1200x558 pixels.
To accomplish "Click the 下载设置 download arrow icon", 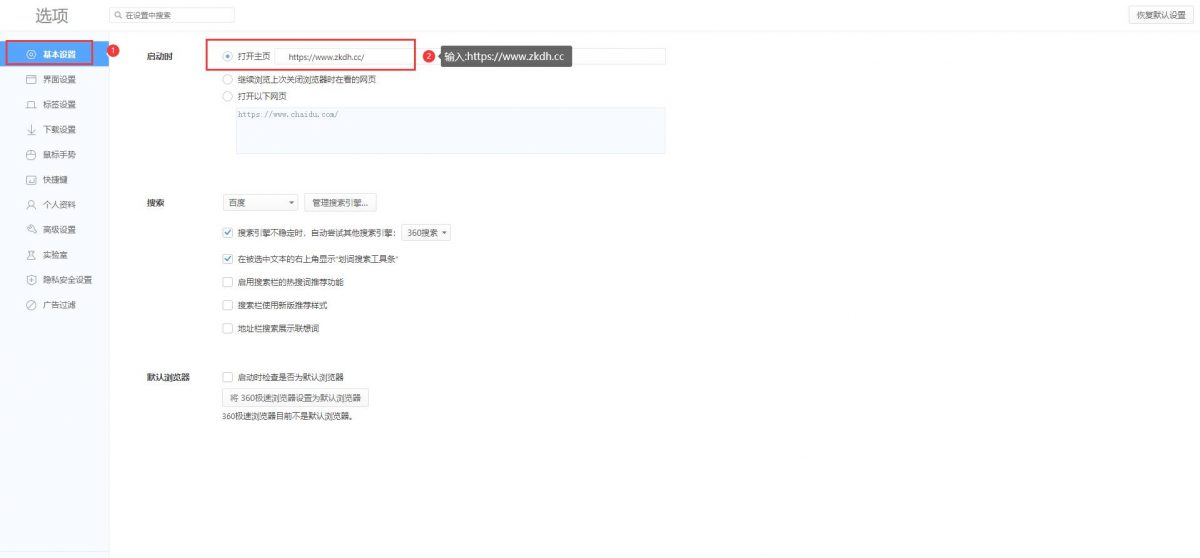I will pyautogui.click(x=32, y=129).
